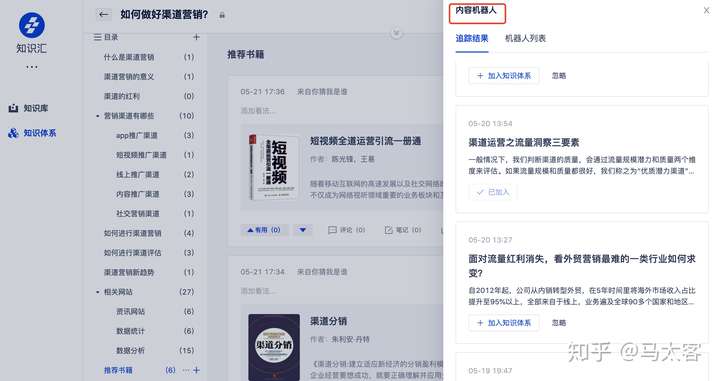Open article 渠道运营之流量洞察三要素
The height and width of the screenshot is (381, 720).
click(x=523, y=143)
